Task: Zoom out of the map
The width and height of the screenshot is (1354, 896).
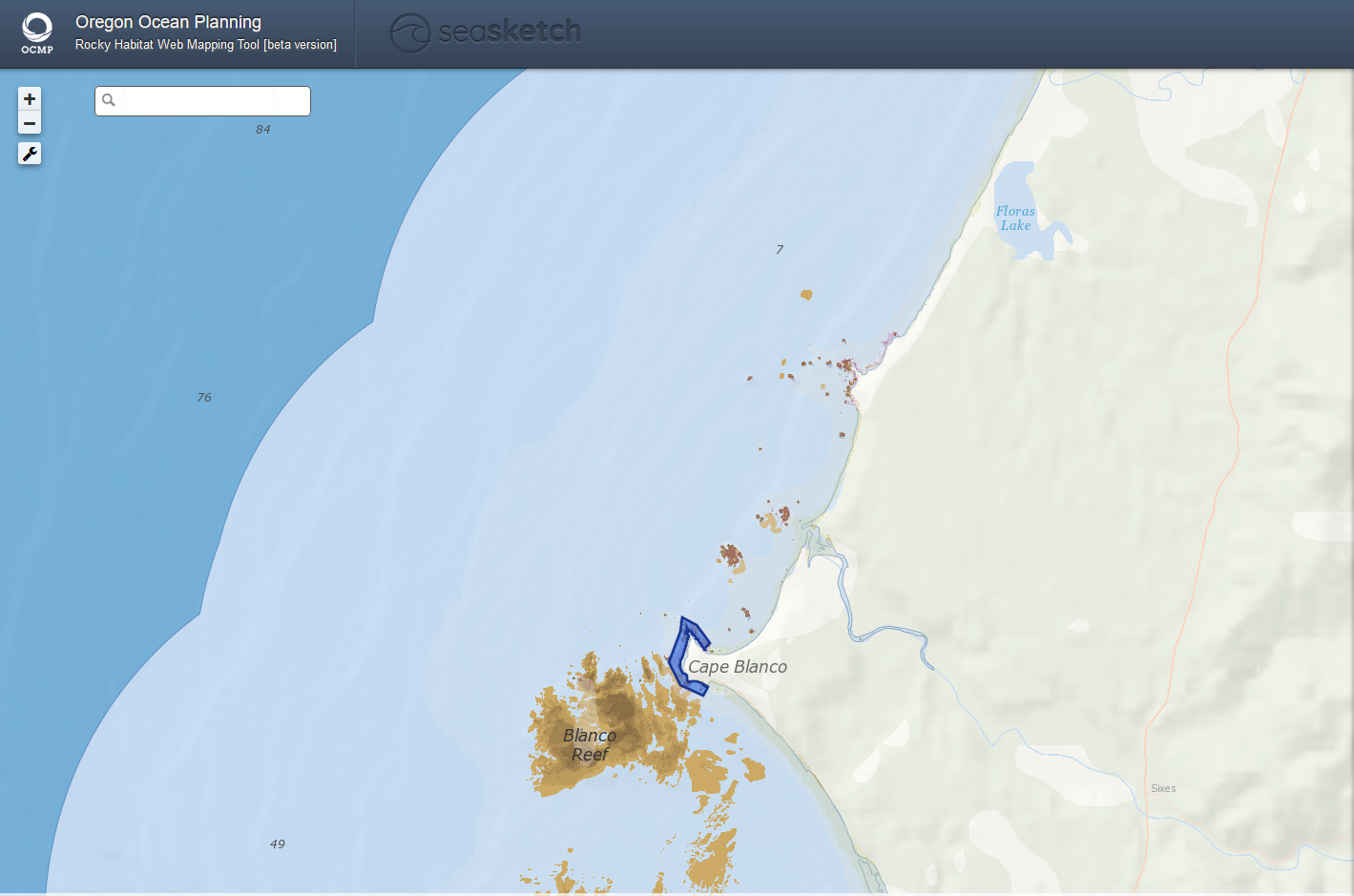Action: [x=30, y=124]
